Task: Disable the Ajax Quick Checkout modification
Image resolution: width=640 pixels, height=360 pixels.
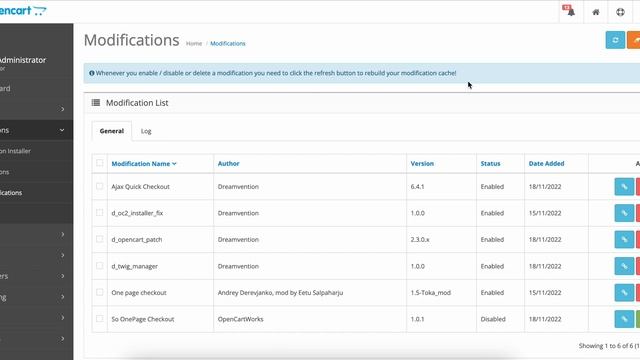Action: [x=638, y=187]
